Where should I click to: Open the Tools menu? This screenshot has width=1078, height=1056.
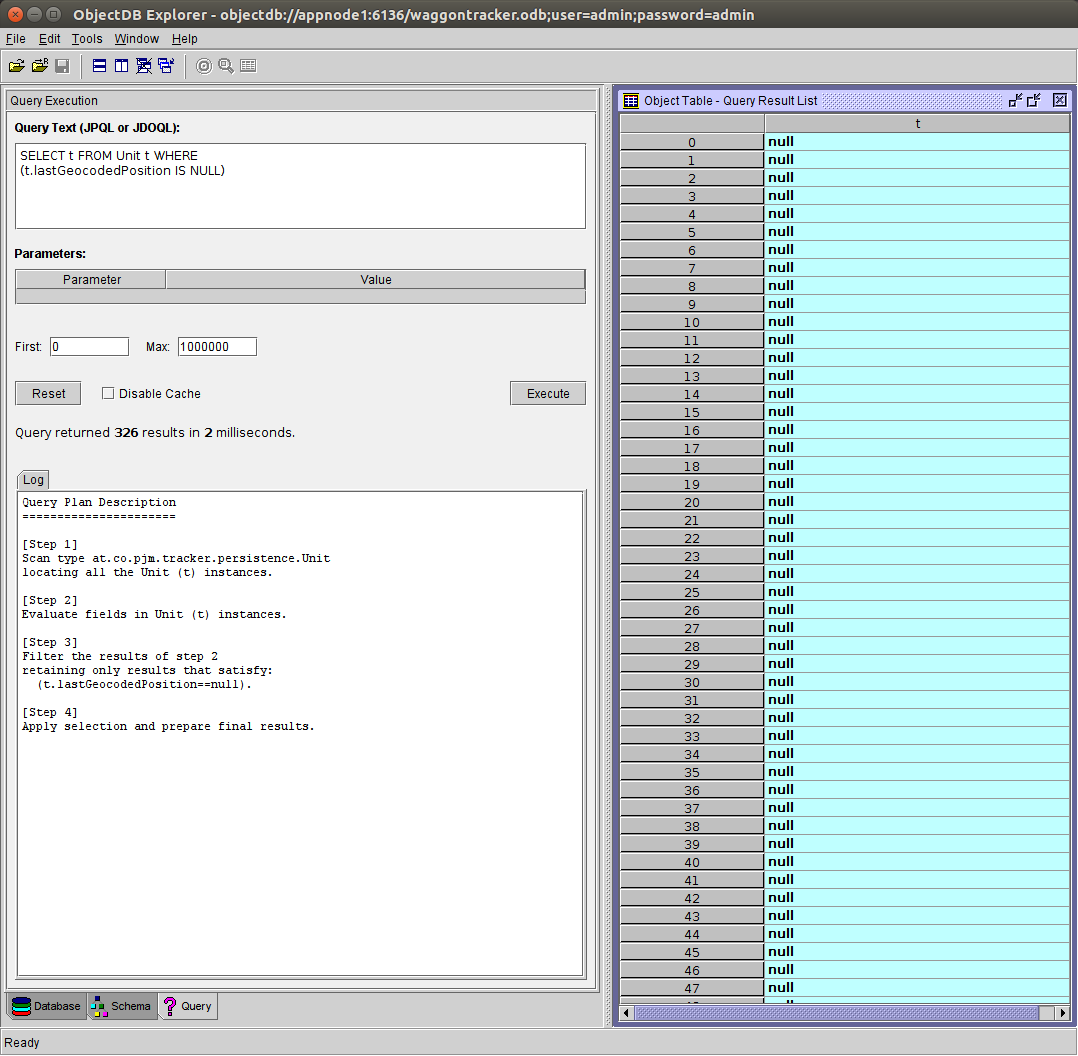[87, 39]
